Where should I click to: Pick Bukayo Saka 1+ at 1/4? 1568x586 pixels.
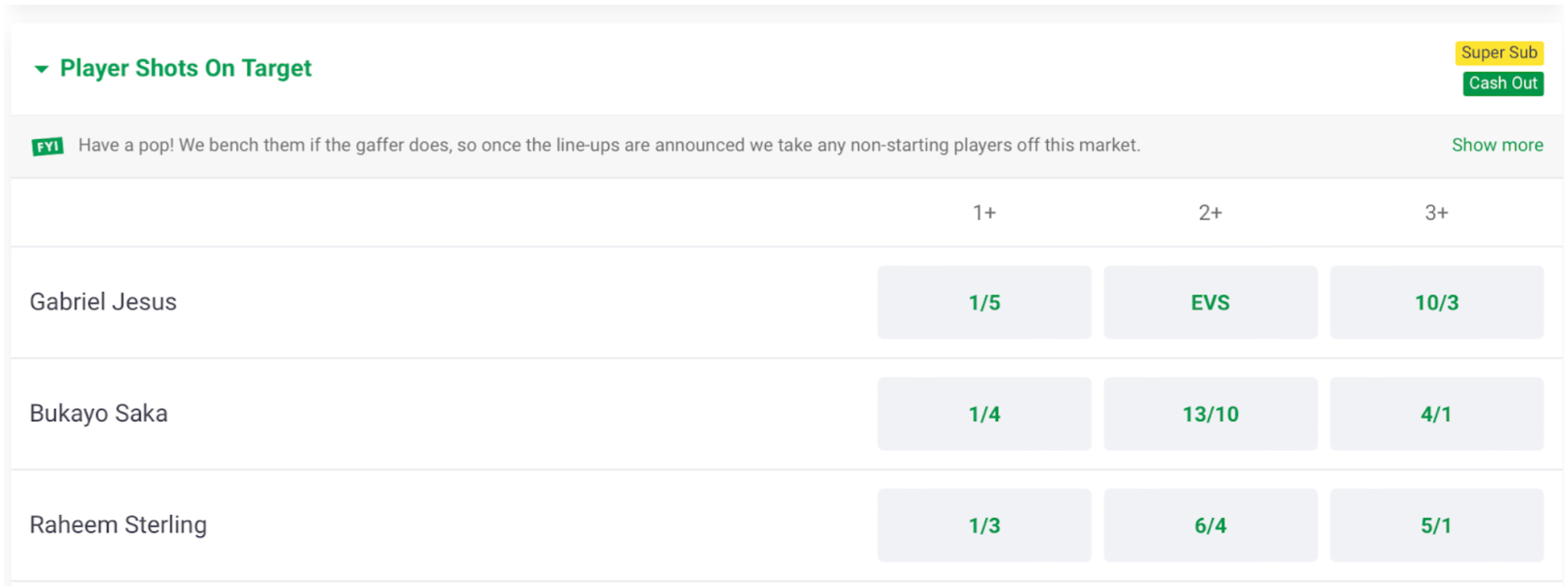tap(984, 414)
